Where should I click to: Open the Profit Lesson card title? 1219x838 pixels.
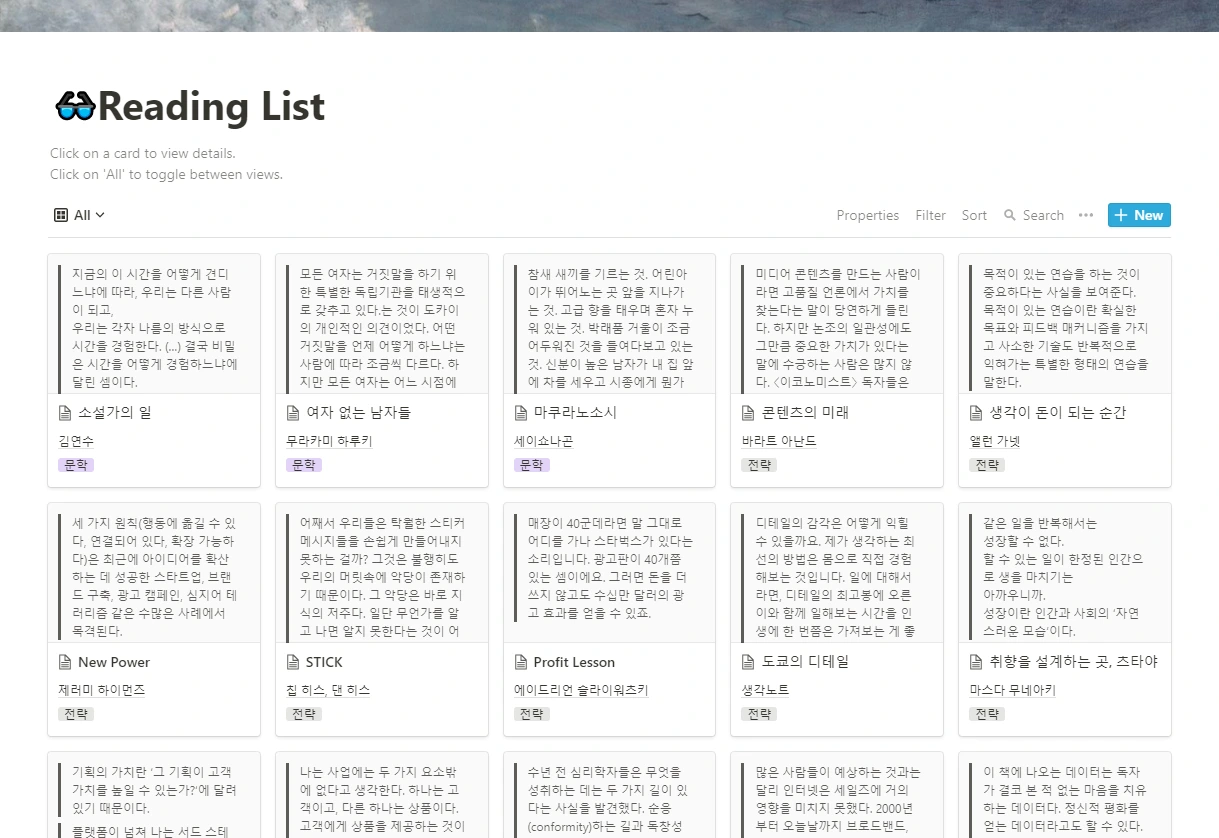point(574,662)
